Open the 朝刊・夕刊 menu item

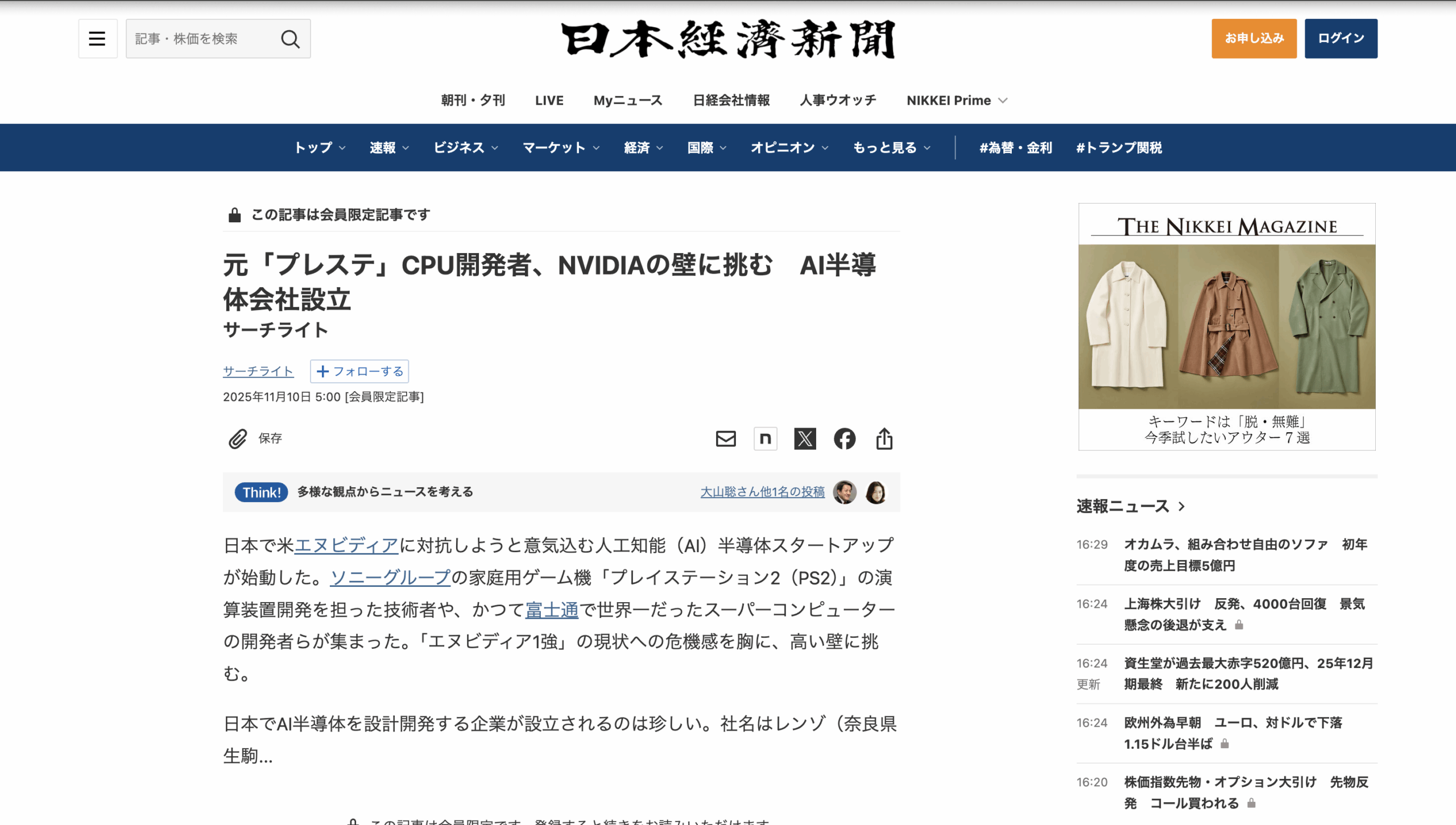pos(473,101)
